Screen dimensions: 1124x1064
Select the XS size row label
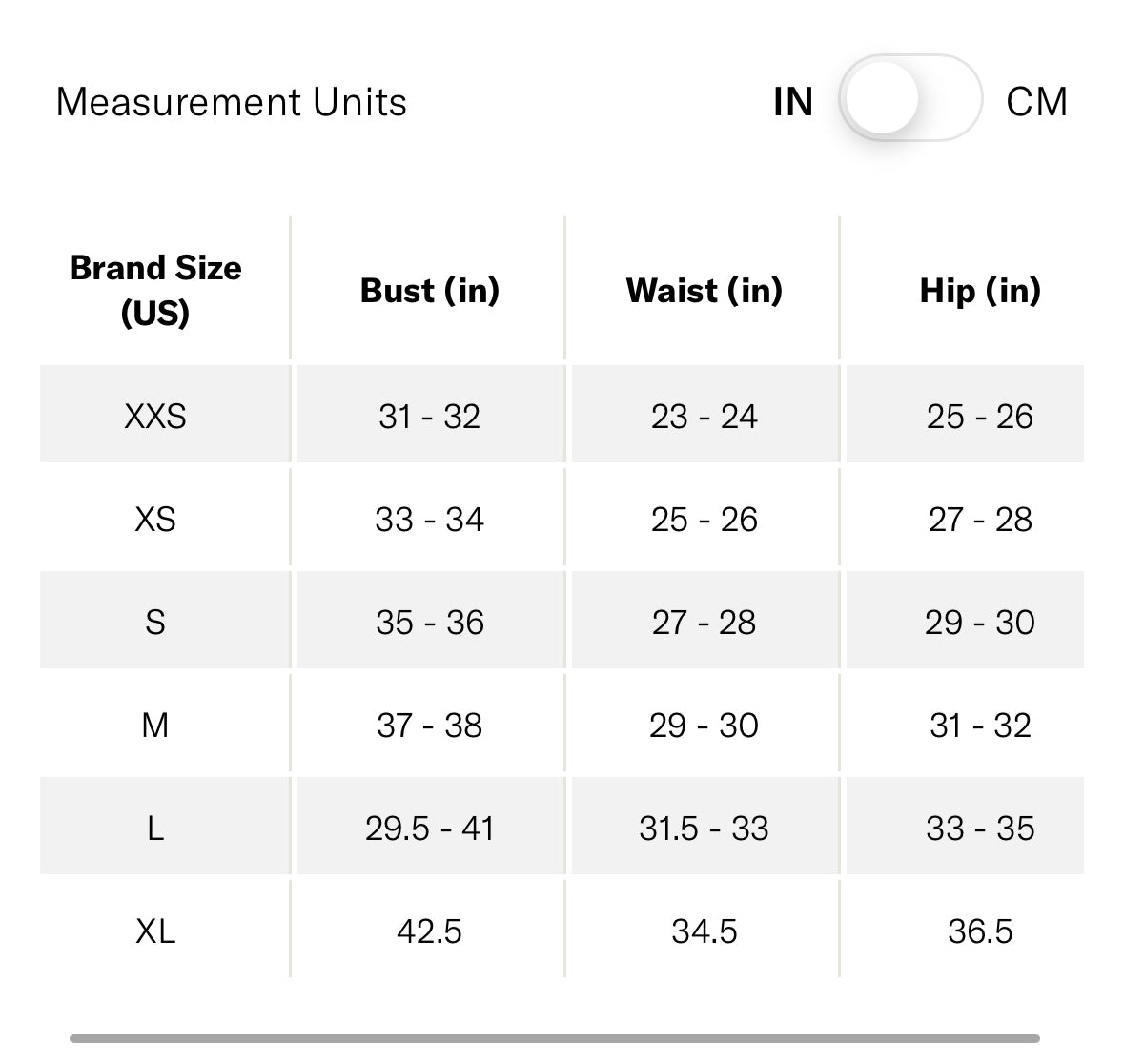click(x=155, y=520)
